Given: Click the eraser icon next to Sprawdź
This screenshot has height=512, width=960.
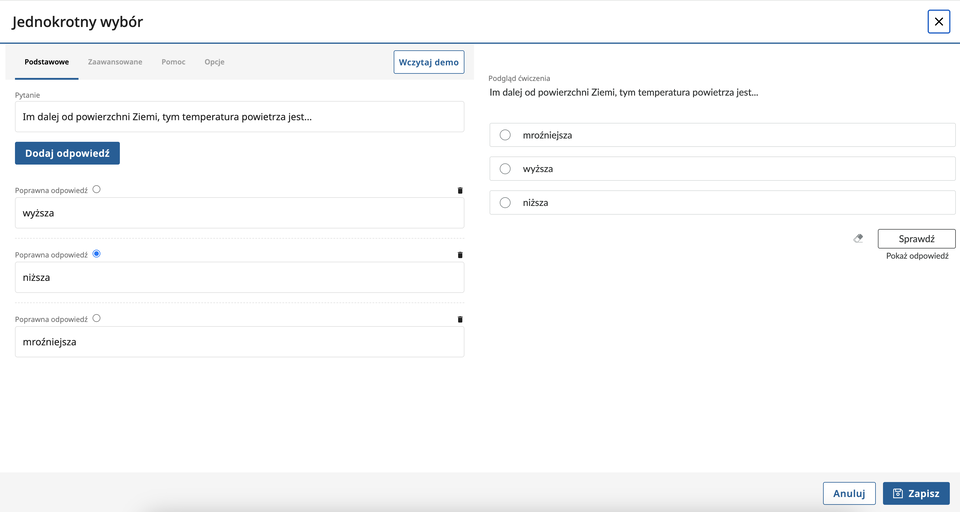Looking at the screenshot, I should 858,239.
